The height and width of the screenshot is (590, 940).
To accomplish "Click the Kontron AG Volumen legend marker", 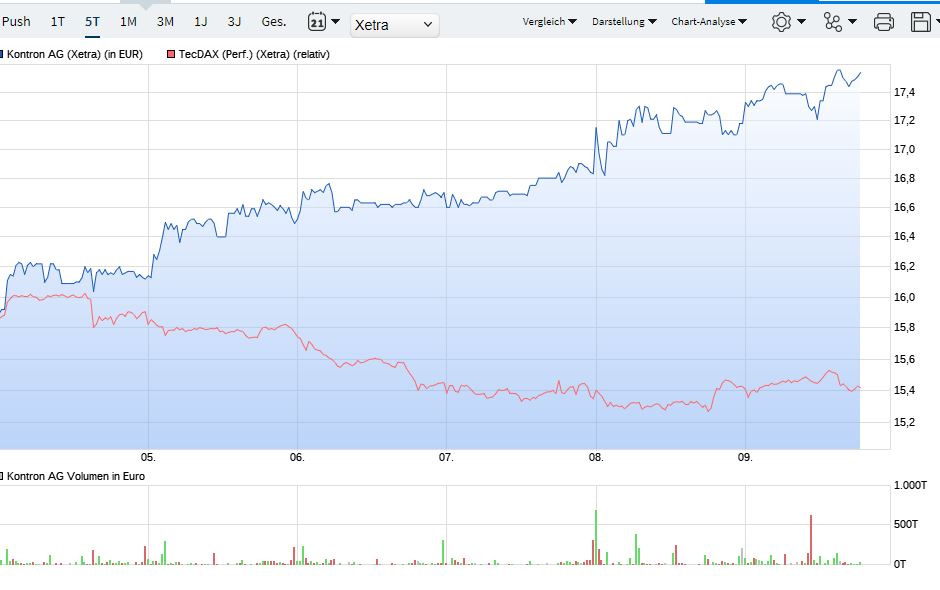I will coord(5,477).
